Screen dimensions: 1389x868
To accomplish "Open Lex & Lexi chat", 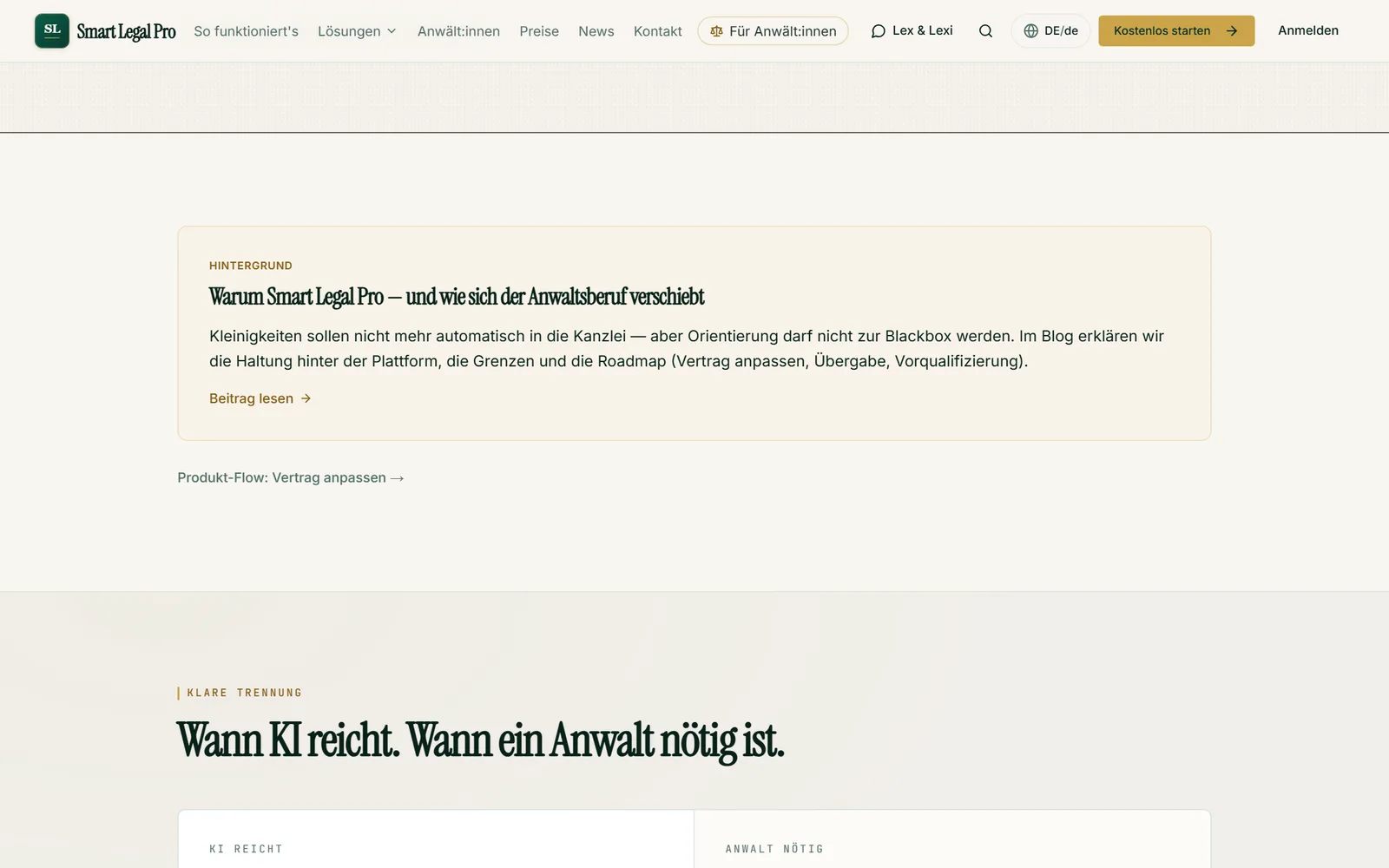I will coord(912,31).
